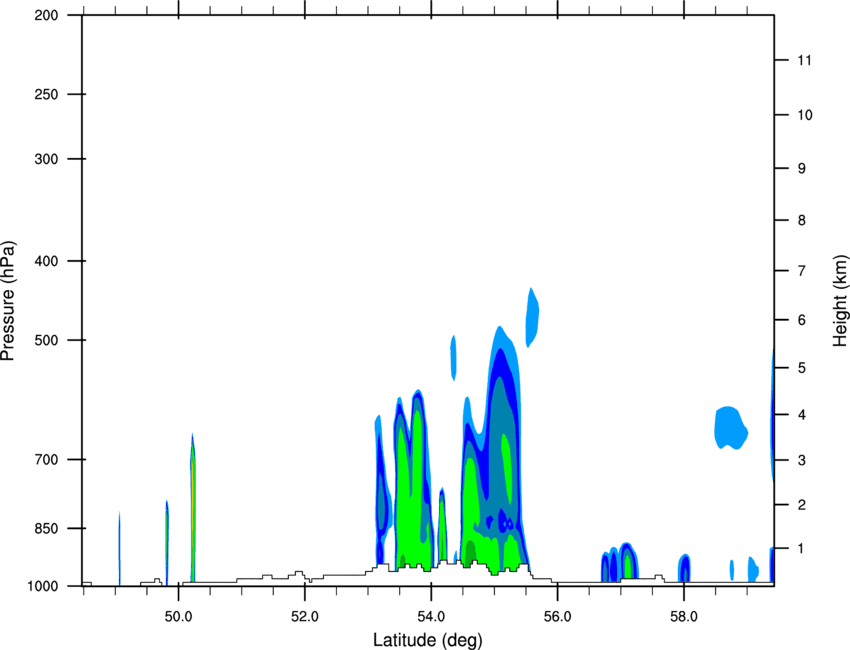Click the 58.0 latitude tick label
This screenshot has width=850, height=650.
tap(684, 617)
